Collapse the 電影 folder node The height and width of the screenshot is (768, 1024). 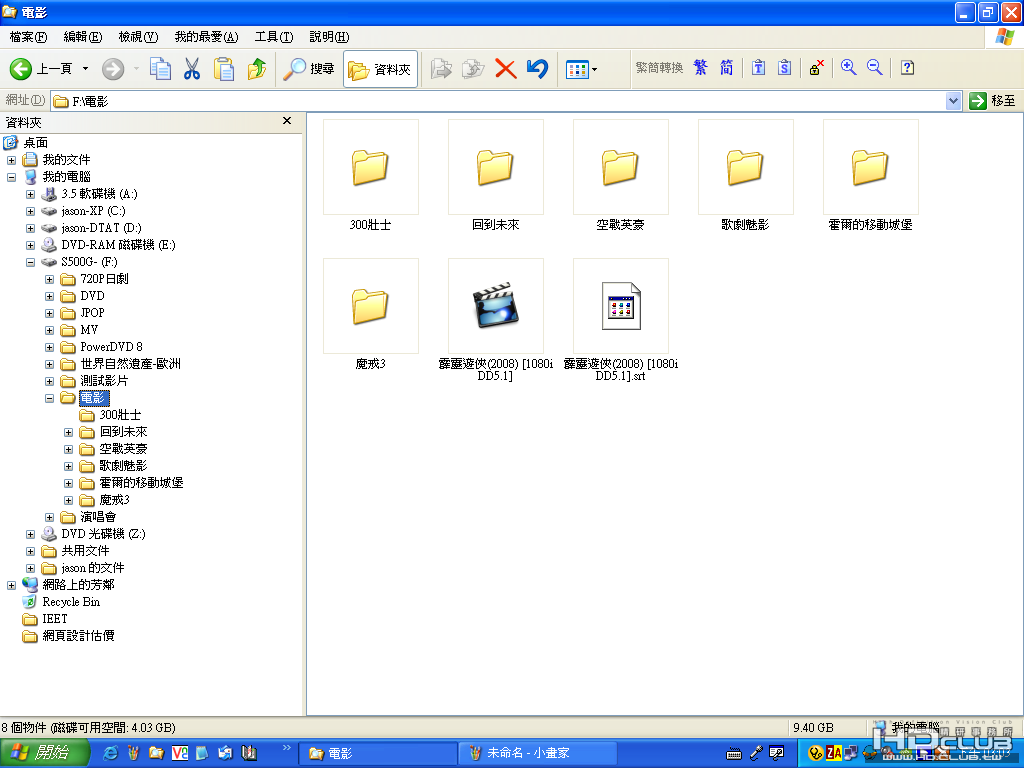click(49, 398)
